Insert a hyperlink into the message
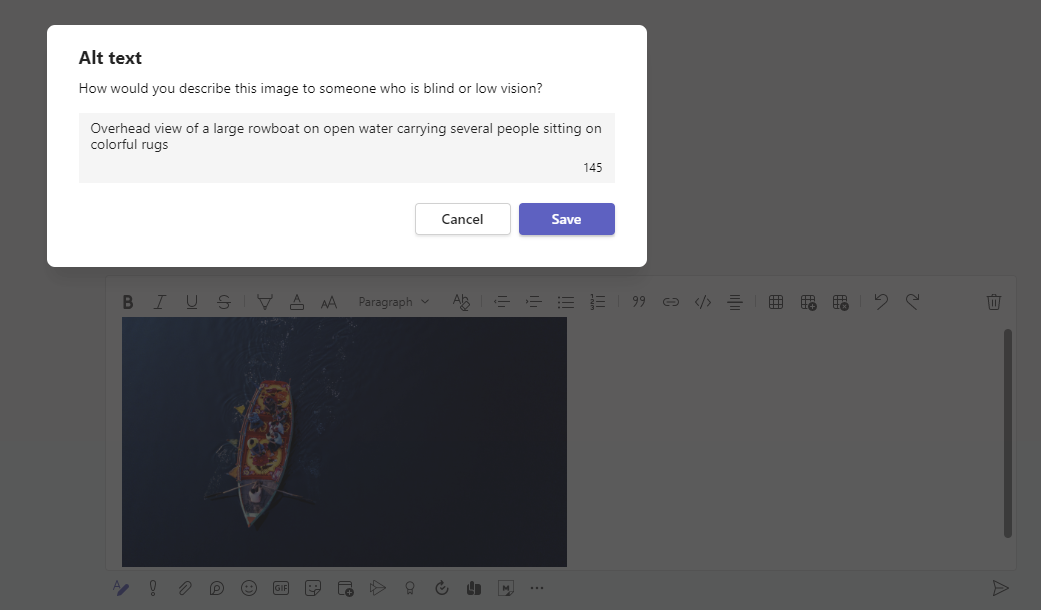Screen dimensions: 1041x610 pyautogui.click(x=670, y=301)
